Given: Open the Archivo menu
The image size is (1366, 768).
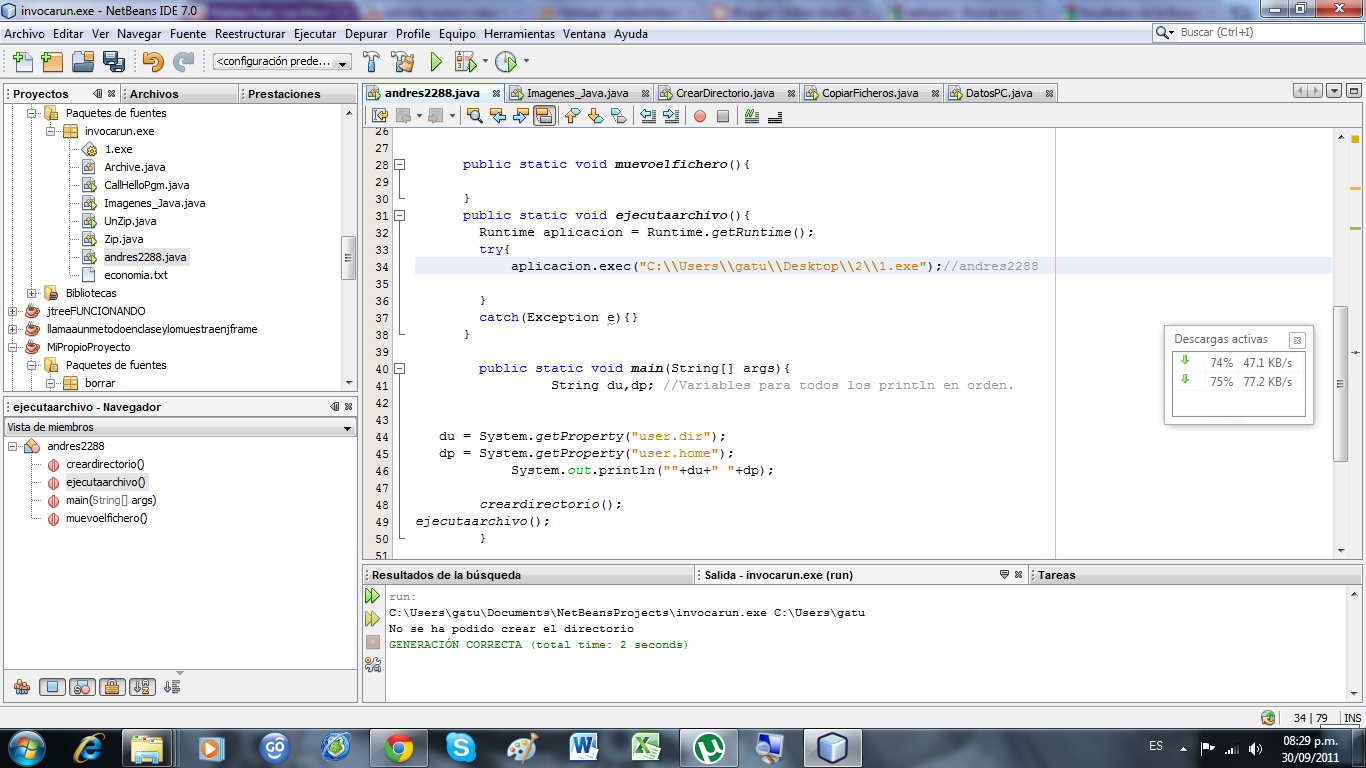Looking at the screenshot, I should tap(24, 33).
